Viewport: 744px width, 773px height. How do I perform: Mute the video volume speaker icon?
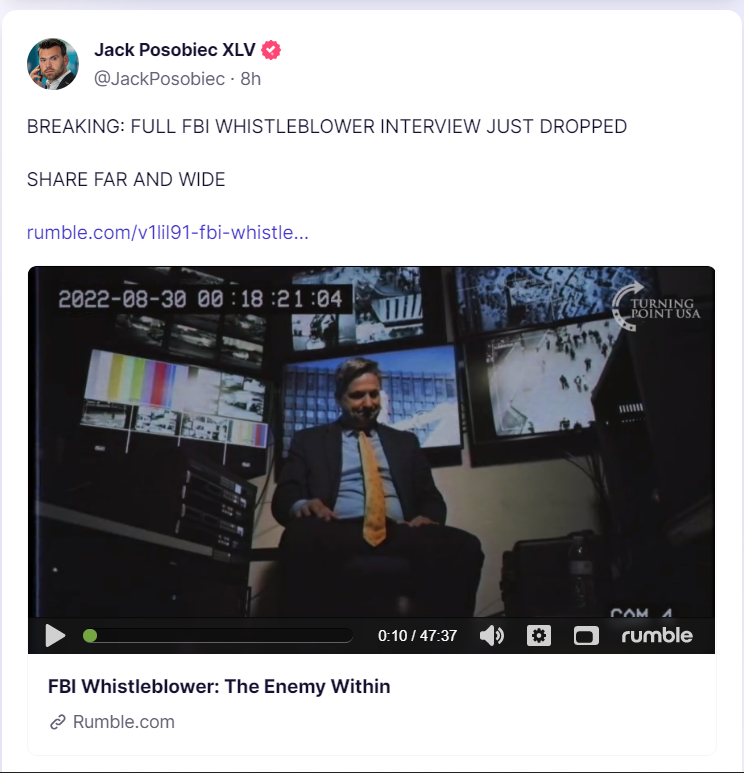coord(492,635)
